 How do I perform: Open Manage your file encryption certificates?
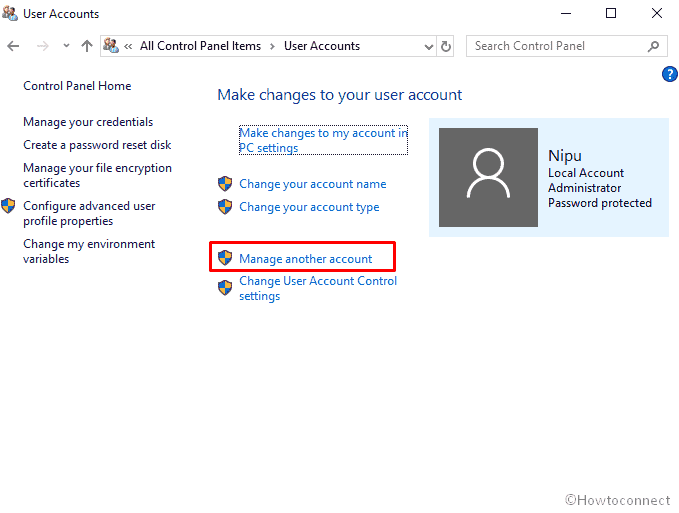[97, 175]
